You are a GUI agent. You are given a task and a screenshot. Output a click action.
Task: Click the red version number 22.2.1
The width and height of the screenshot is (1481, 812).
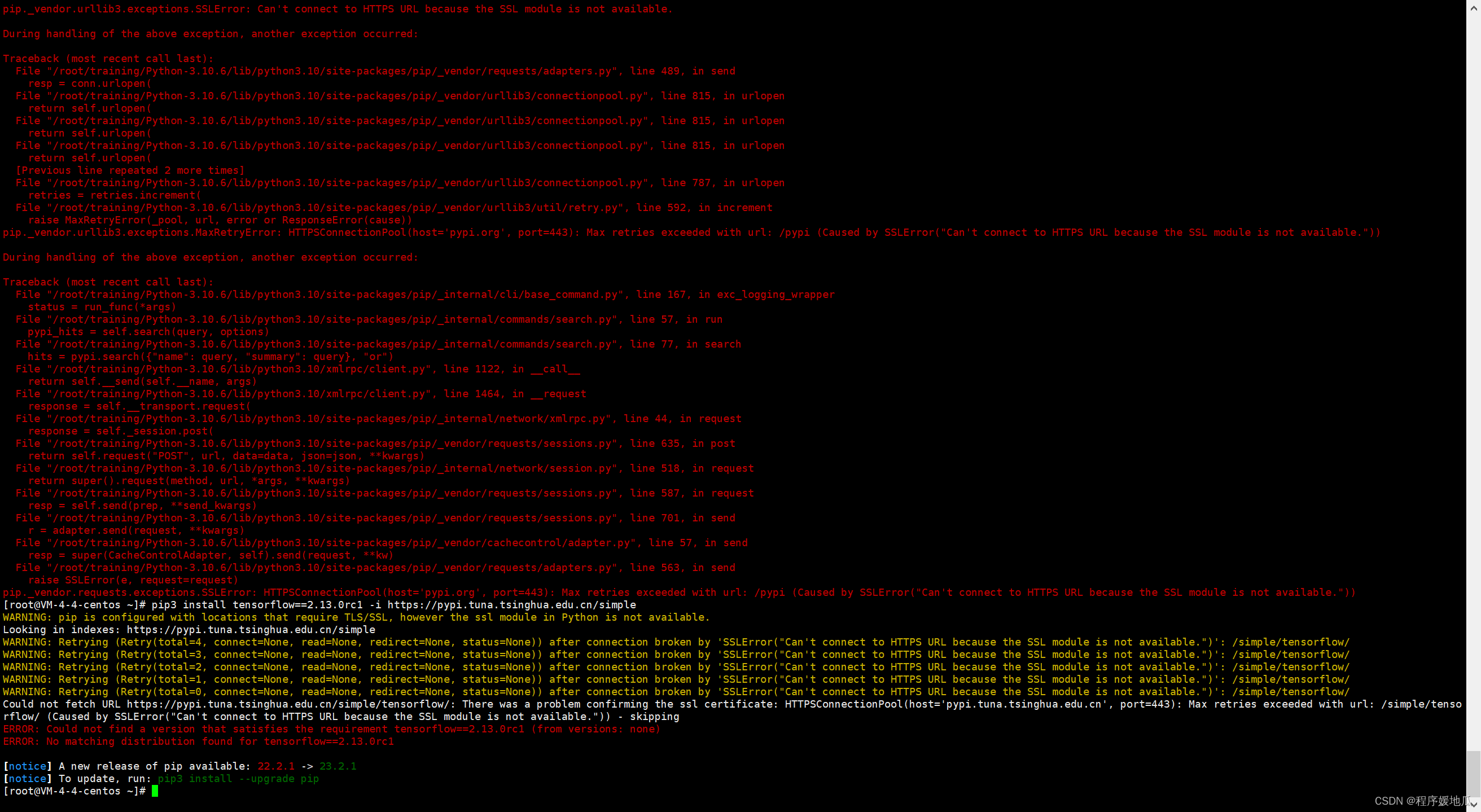[x=275, y=766]
